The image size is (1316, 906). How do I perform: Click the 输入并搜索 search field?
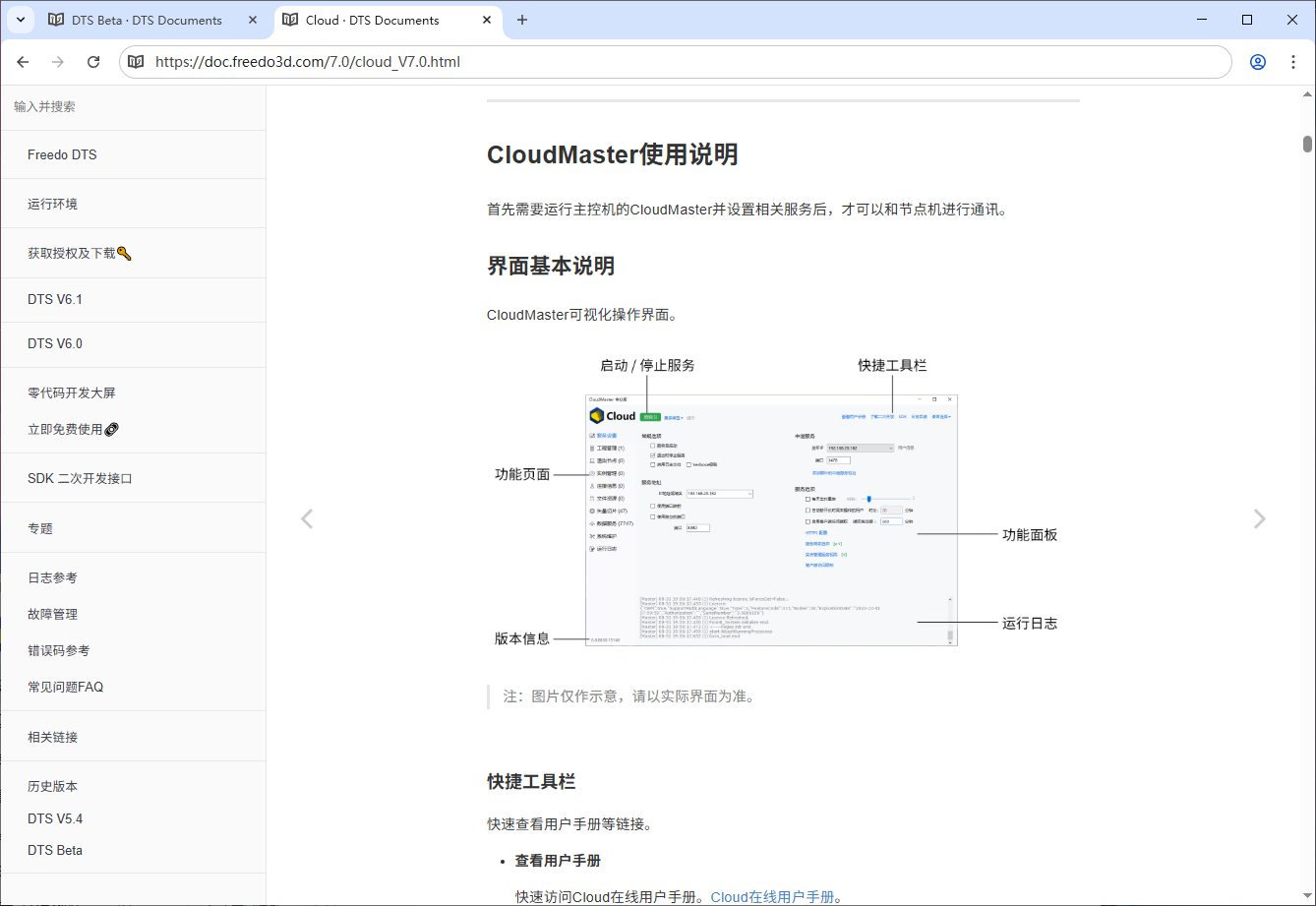pyautogui.click(x=133, y=106)
